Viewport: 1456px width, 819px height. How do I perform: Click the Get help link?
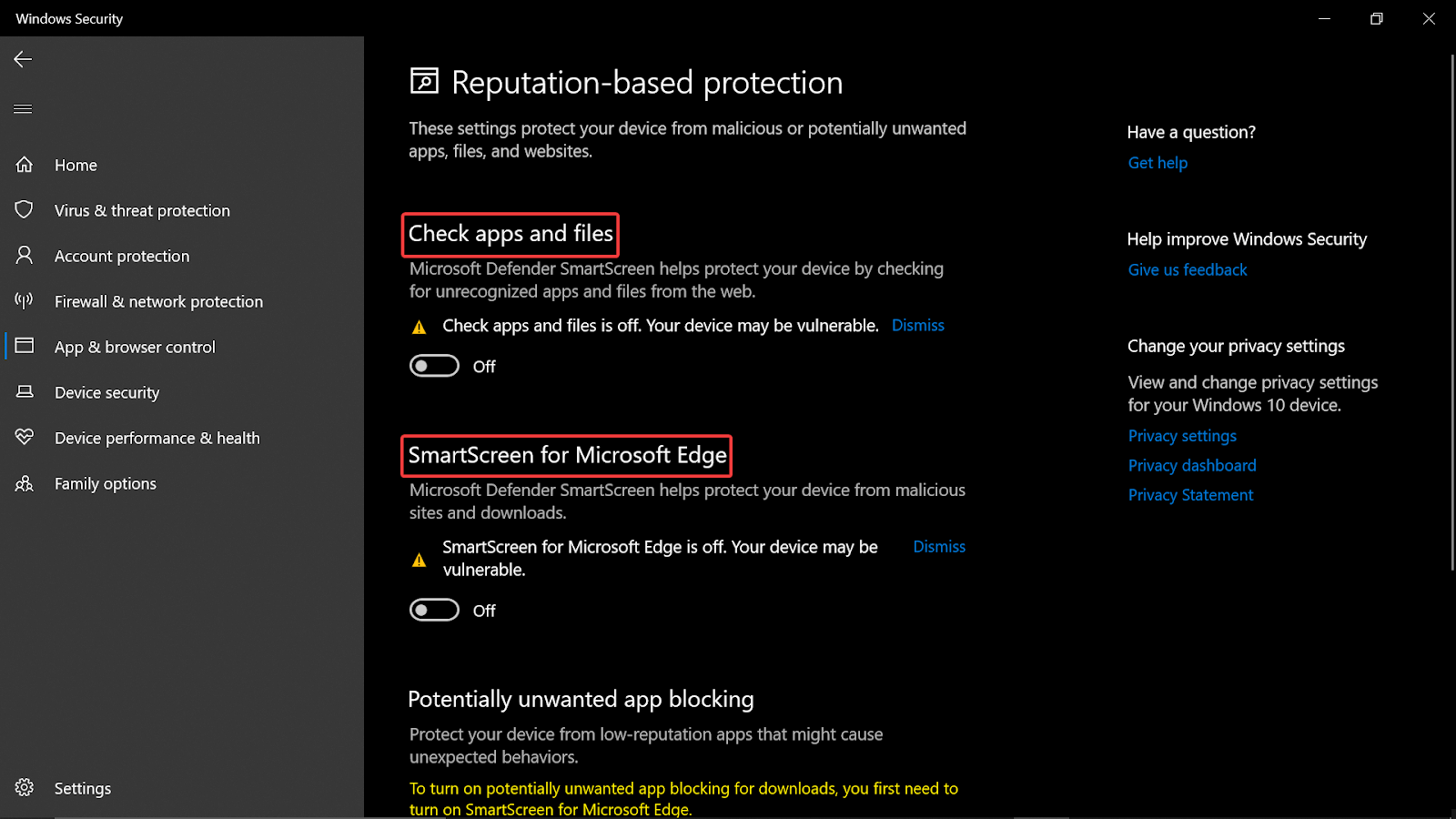[x=1157, y=162]
